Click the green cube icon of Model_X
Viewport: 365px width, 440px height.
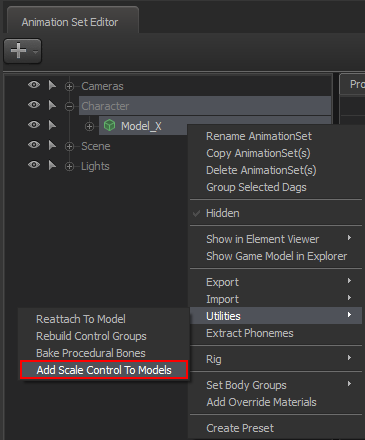coord(109,126)
